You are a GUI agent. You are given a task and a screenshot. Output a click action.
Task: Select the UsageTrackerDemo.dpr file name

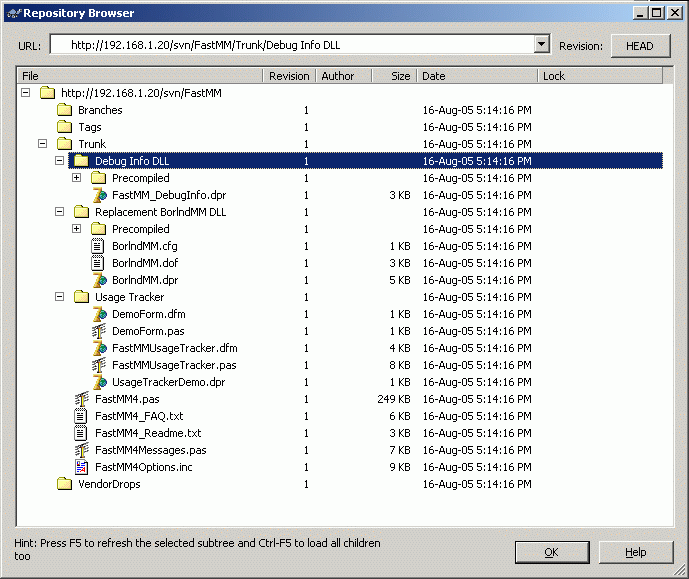click(168, 382)
